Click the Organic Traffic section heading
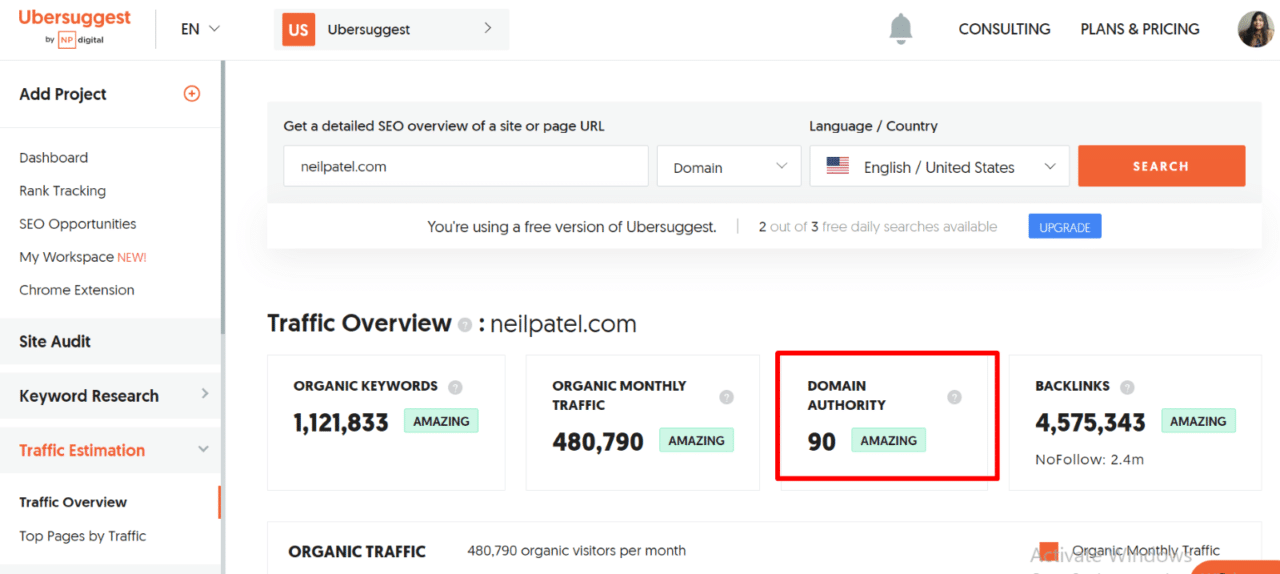1280x574 pixels. [x=357, y=551]
